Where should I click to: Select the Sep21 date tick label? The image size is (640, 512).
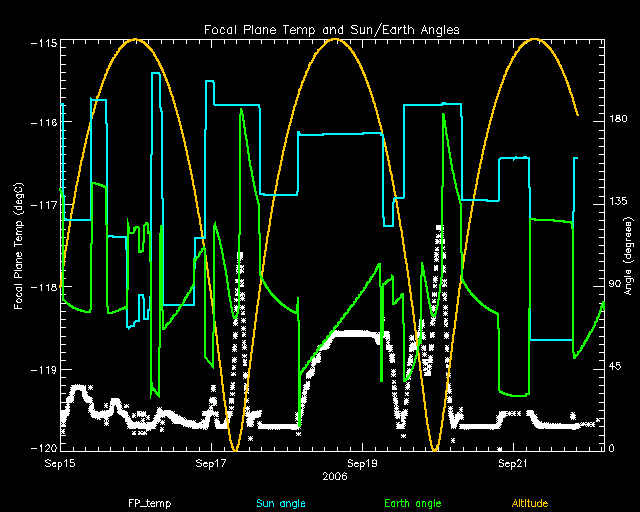click(513, 464)
